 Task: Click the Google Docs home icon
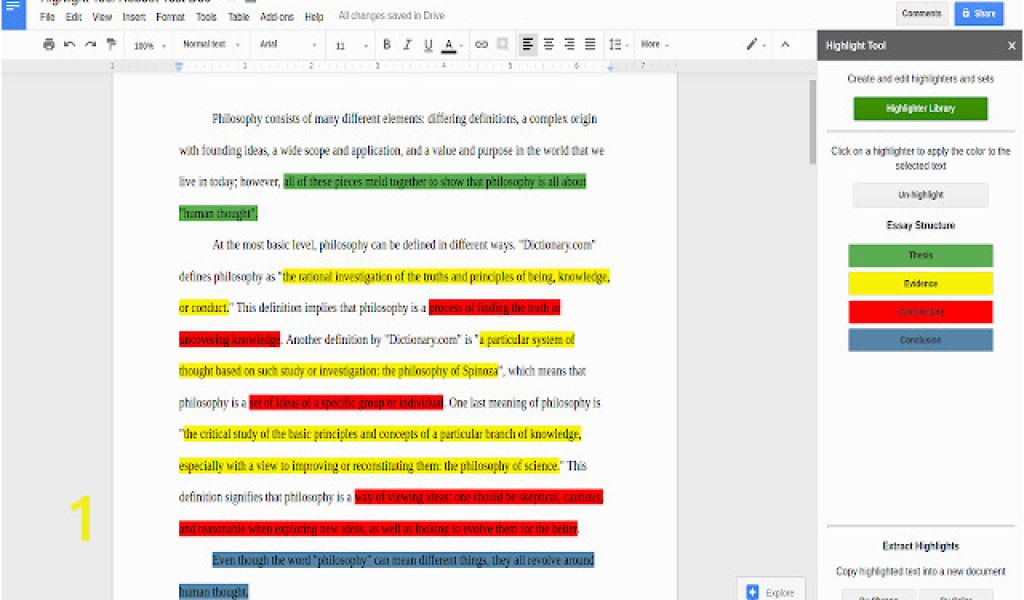pos(13,13)
